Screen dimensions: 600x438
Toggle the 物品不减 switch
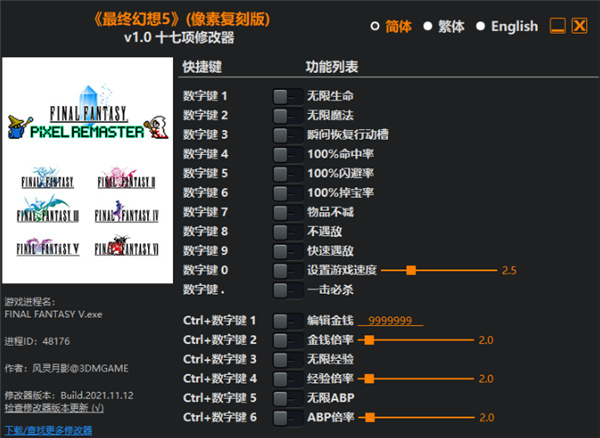pyautogui.click(x=288, y=212)
